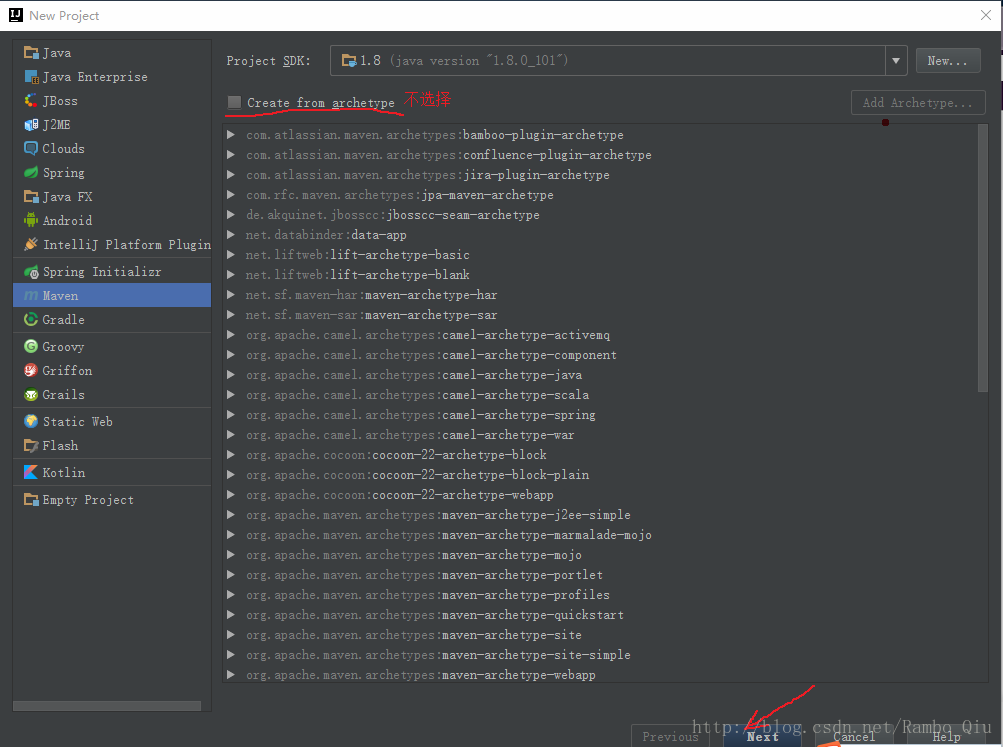Click the Spring leaf icon
1003x747 pixels.
click(31, 173)
